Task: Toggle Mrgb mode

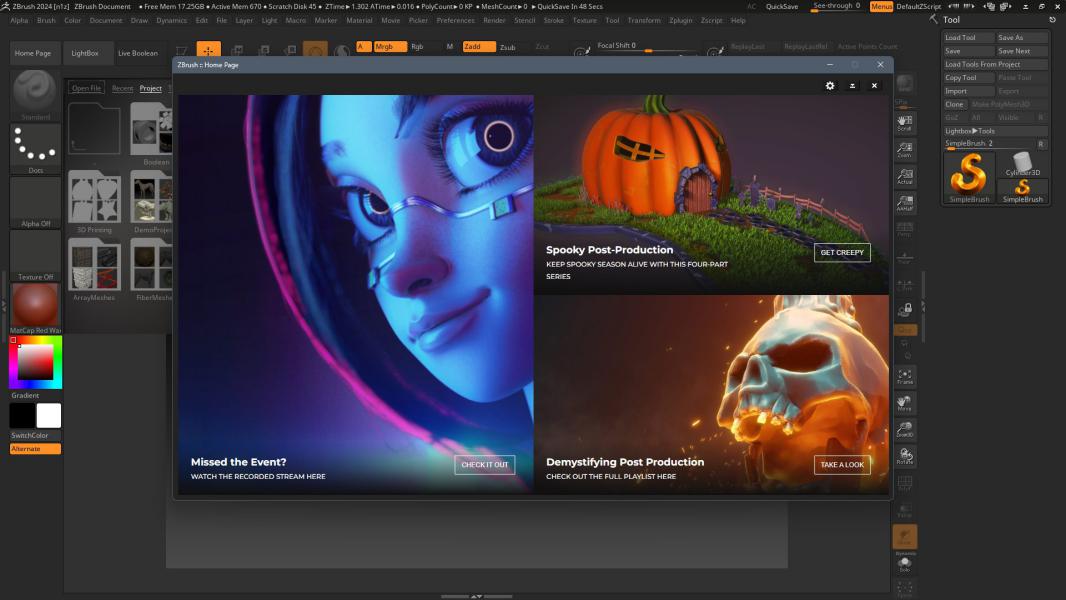Action: (390, 47)
